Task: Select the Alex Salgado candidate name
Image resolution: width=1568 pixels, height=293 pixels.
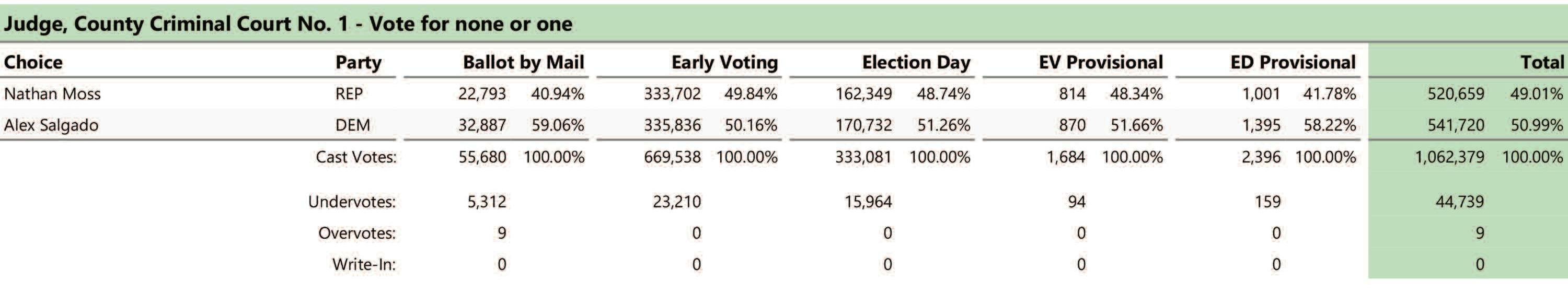Action: pos(51,125)
